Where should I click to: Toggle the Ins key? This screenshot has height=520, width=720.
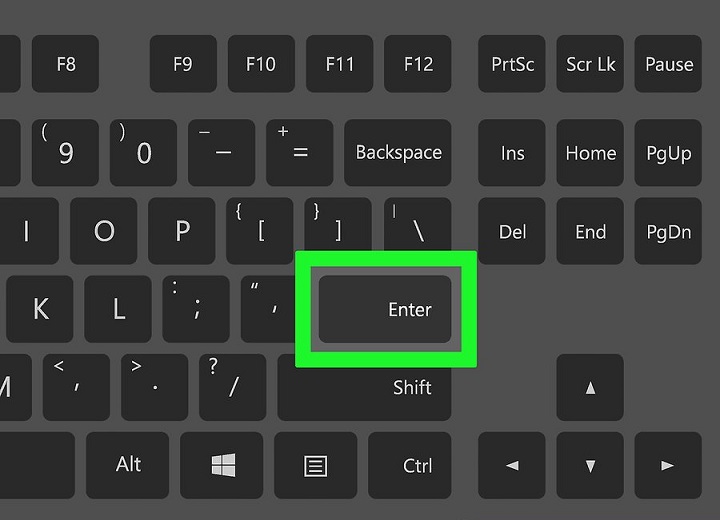coord(512,153)
